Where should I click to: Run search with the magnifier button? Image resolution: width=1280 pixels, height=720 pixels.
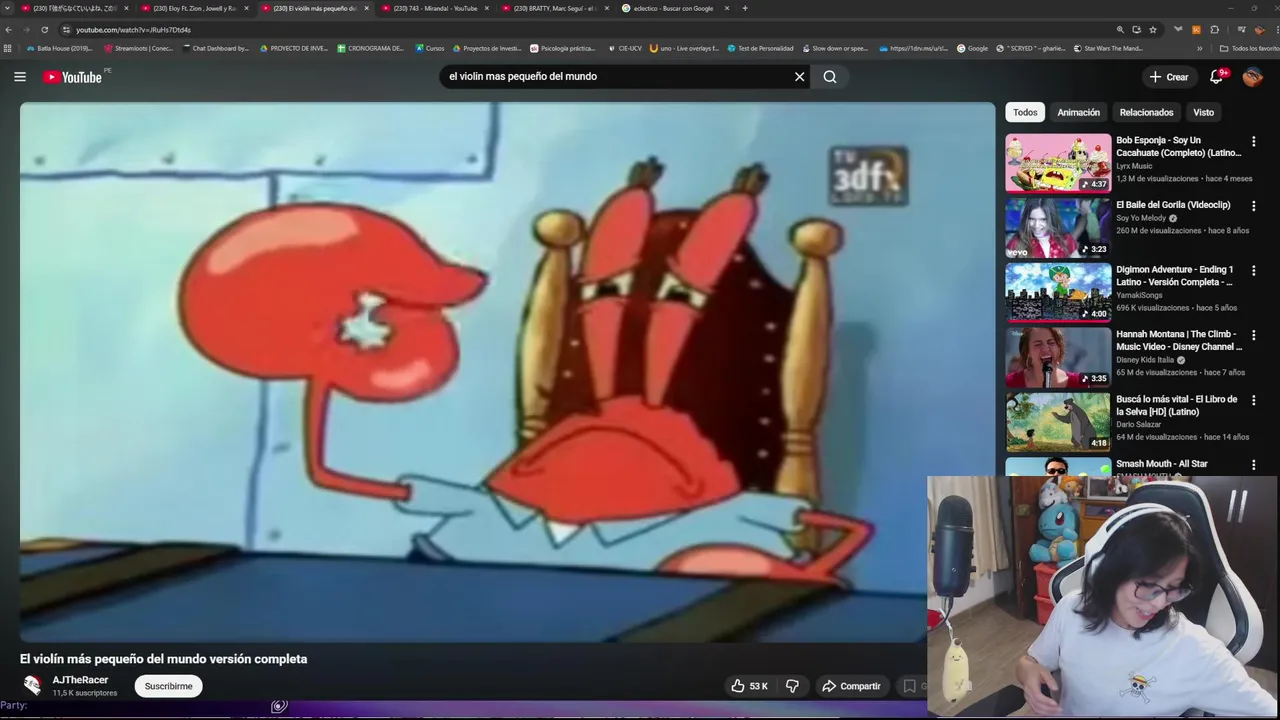(830, 77)
